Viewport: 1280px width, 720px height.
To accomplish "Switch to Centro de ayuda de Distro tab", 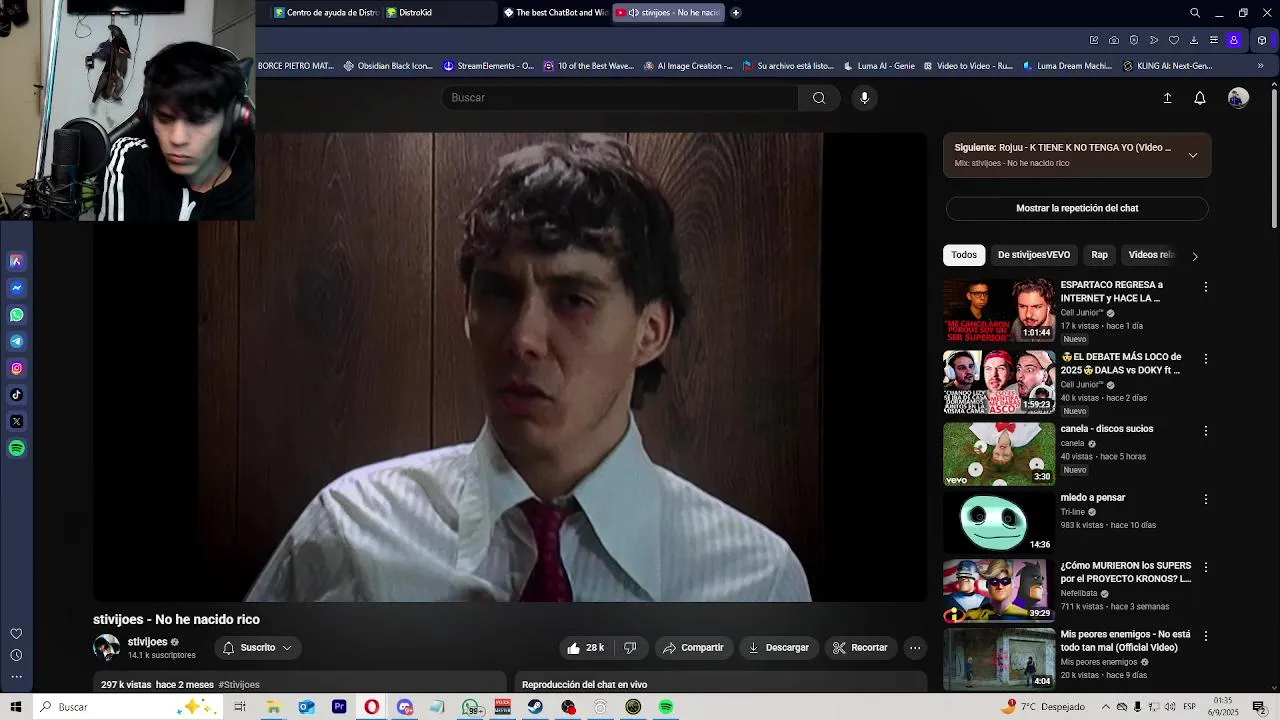I will (325, 13).
